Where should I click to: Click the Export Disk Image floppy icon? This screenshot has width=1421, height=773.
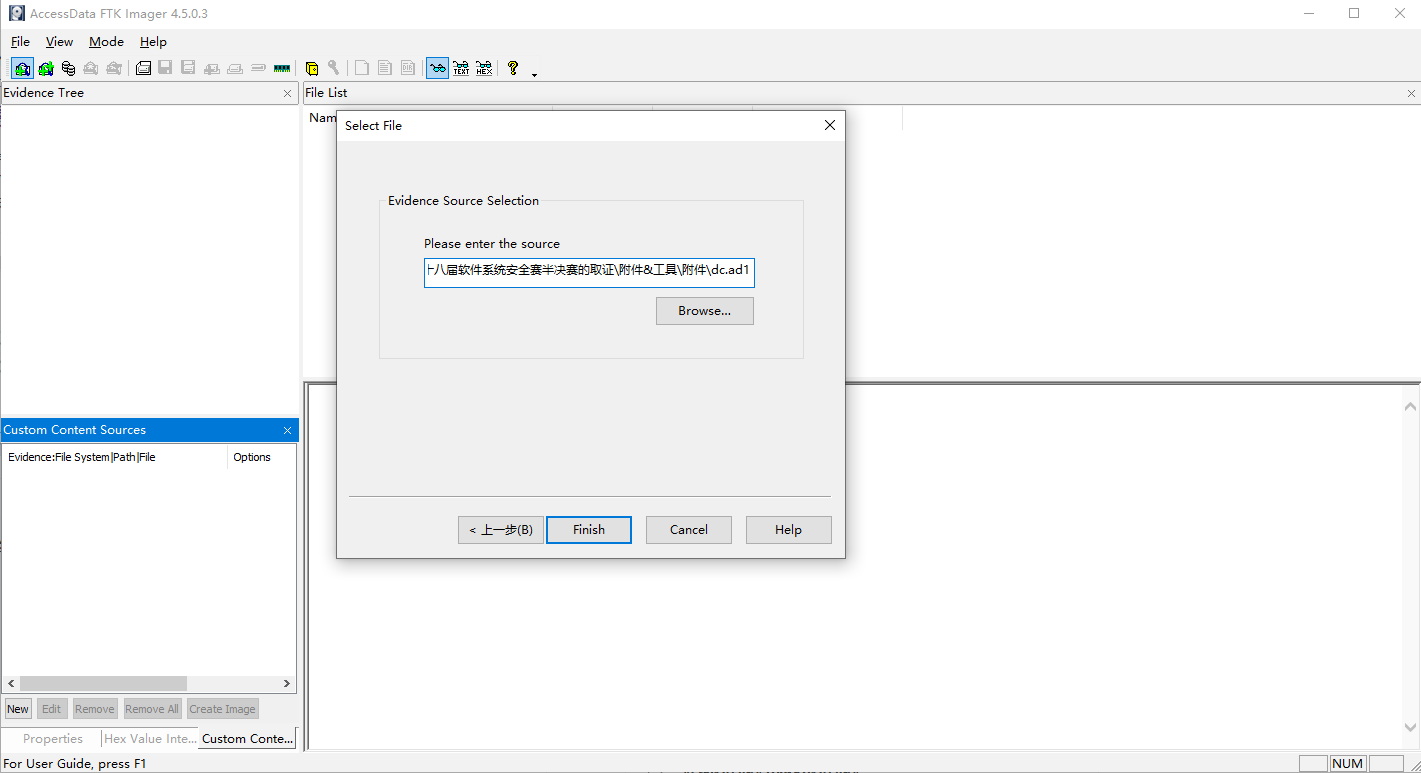click(x=165, y=68)
